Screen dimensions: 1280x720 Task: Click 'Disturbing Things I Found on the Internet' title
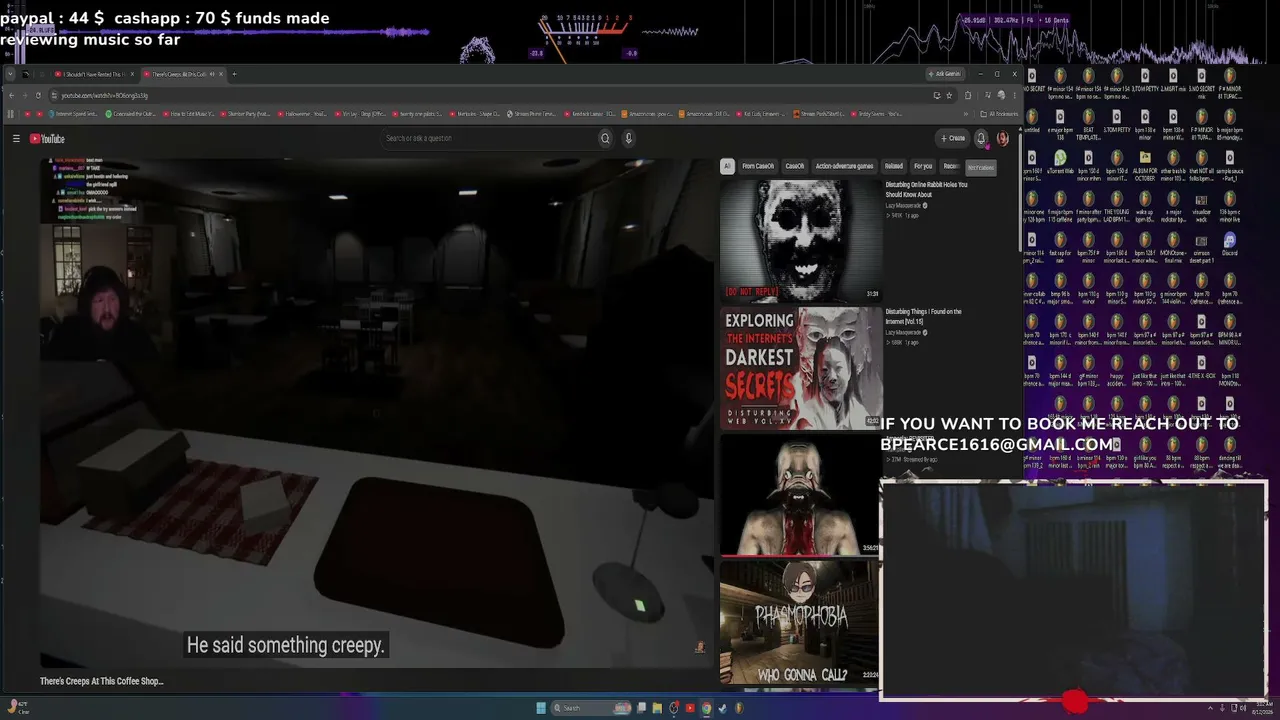point(923,317)
